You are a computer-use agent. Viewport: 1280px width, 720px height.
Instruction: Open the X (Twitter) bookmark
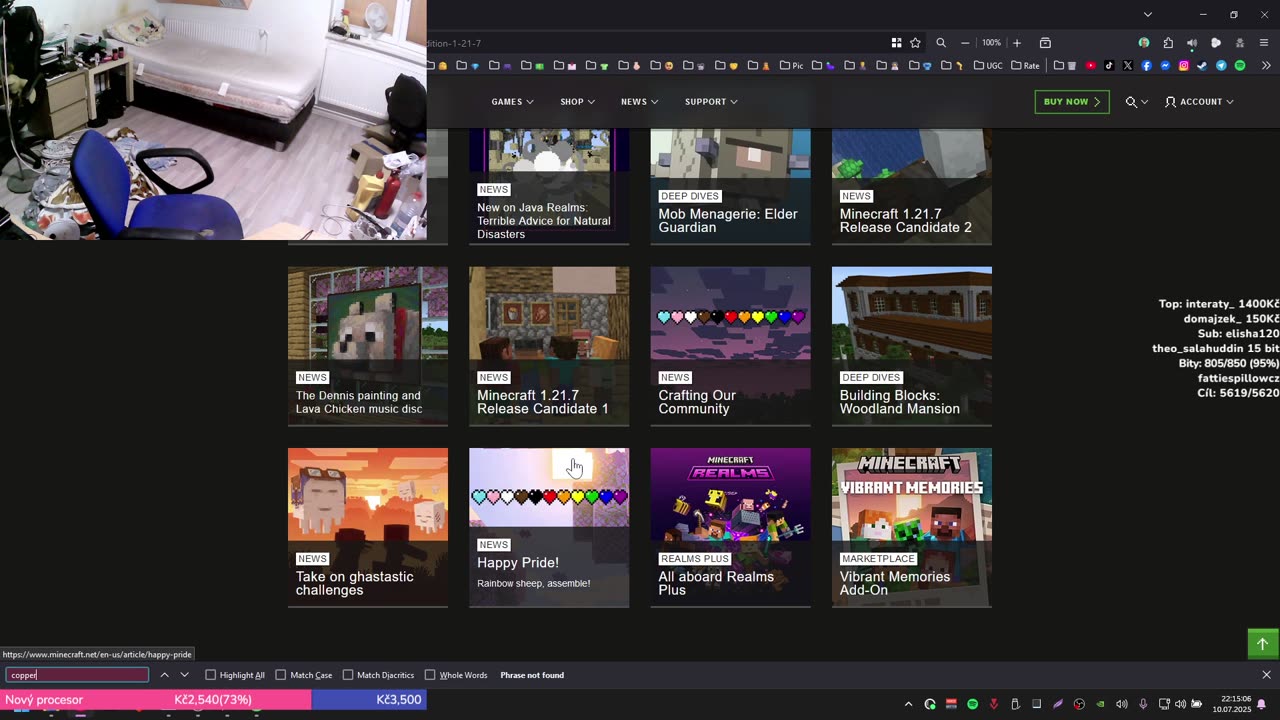point(1128,66)
